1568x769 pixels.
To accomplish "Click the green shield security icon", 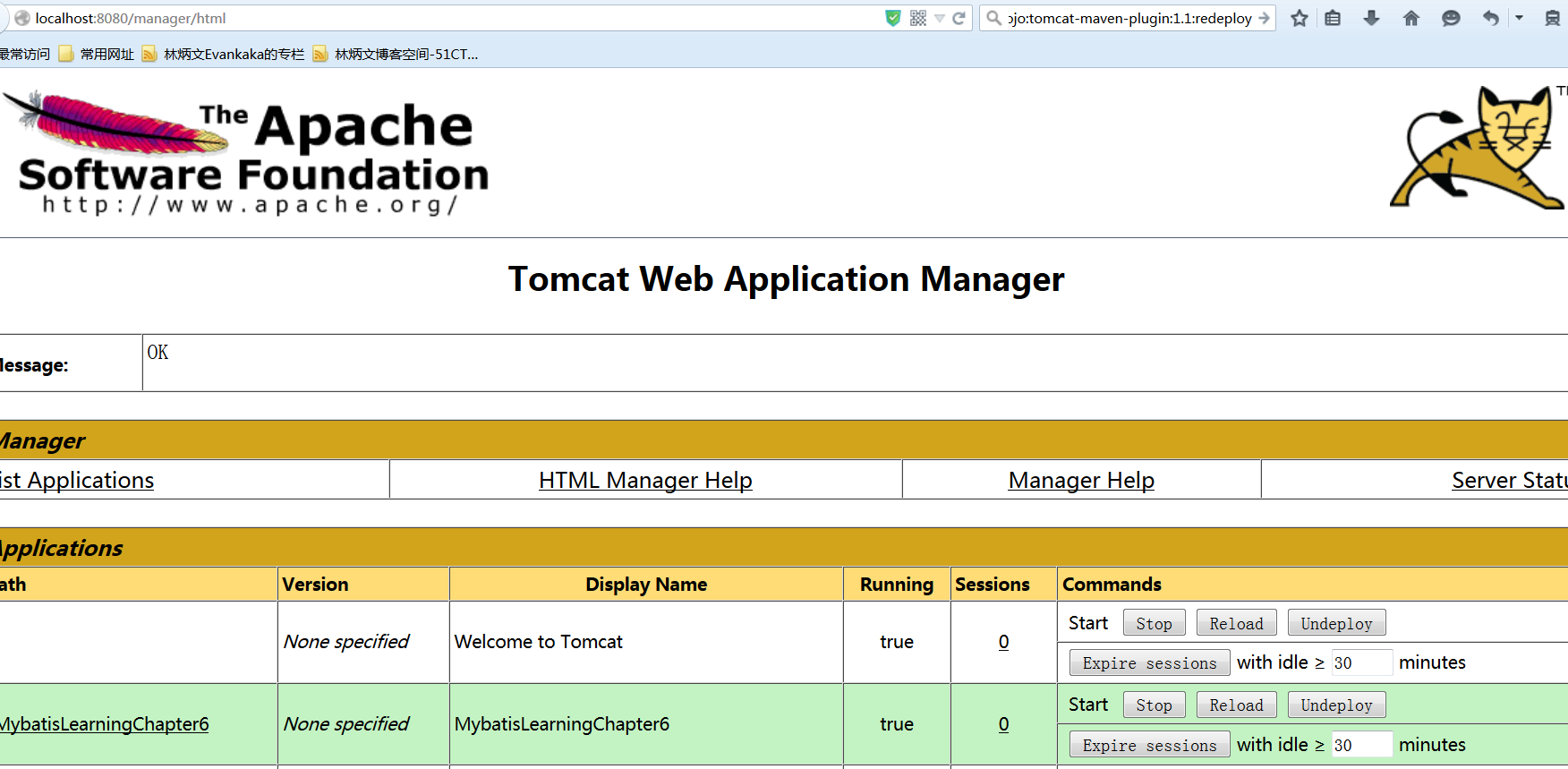I will click(x=892, y=18).
